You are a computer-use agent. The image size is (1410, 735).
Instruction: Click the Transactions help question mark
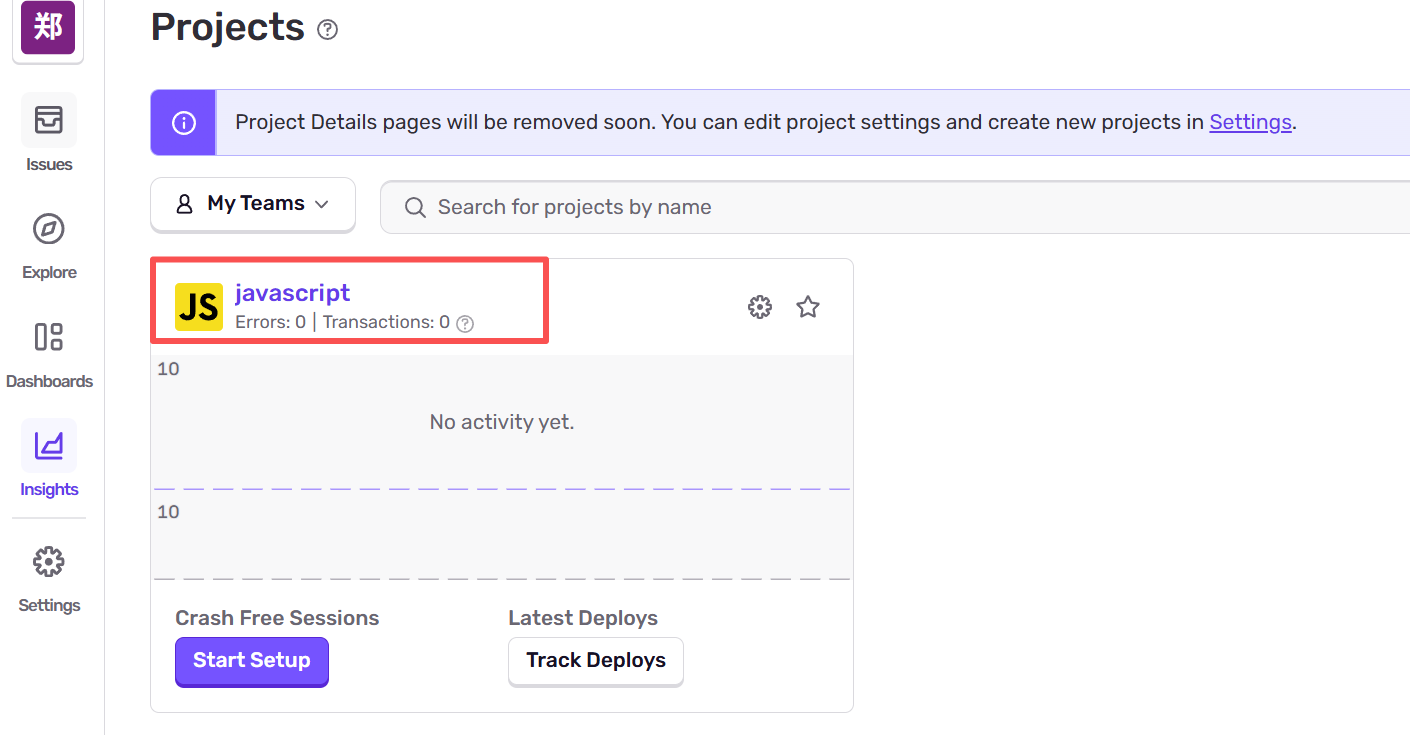(465, 323)
